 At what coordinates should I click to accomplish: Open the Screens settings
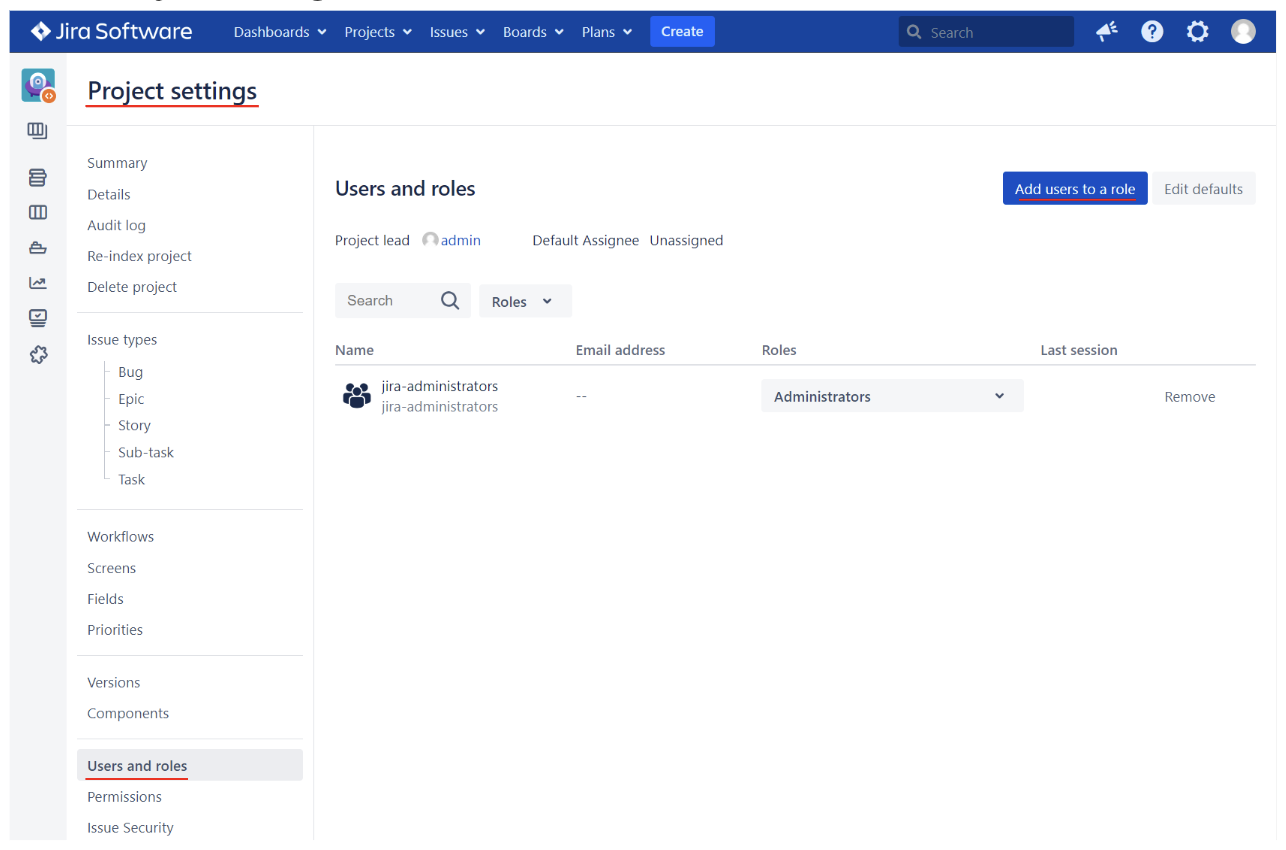coord(111,568)
